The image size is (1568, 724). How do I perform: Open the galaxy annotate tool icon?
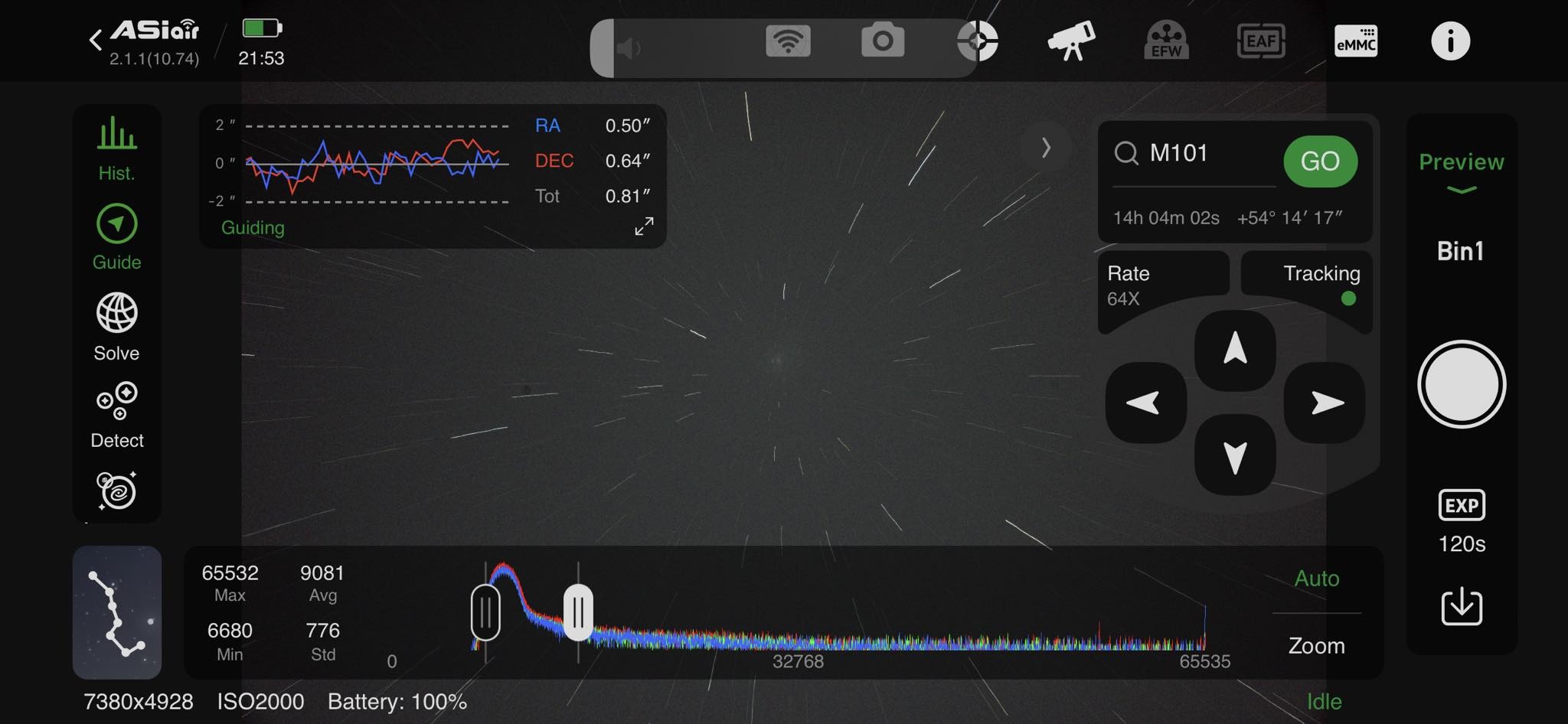(x=116, y=491)
